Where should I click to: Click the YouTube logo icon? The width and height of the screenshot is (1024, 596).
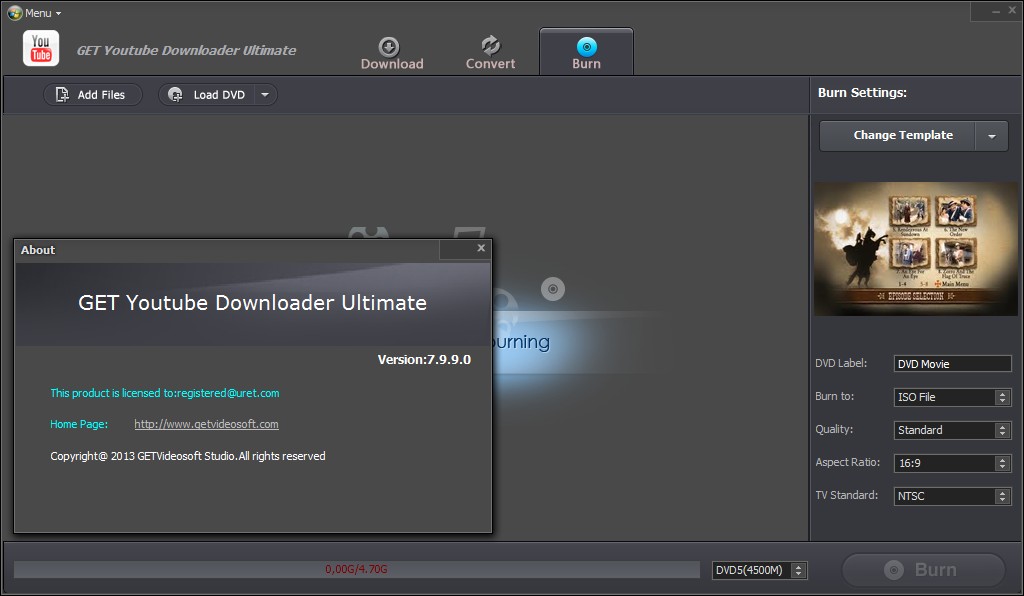tap(41, 48)
